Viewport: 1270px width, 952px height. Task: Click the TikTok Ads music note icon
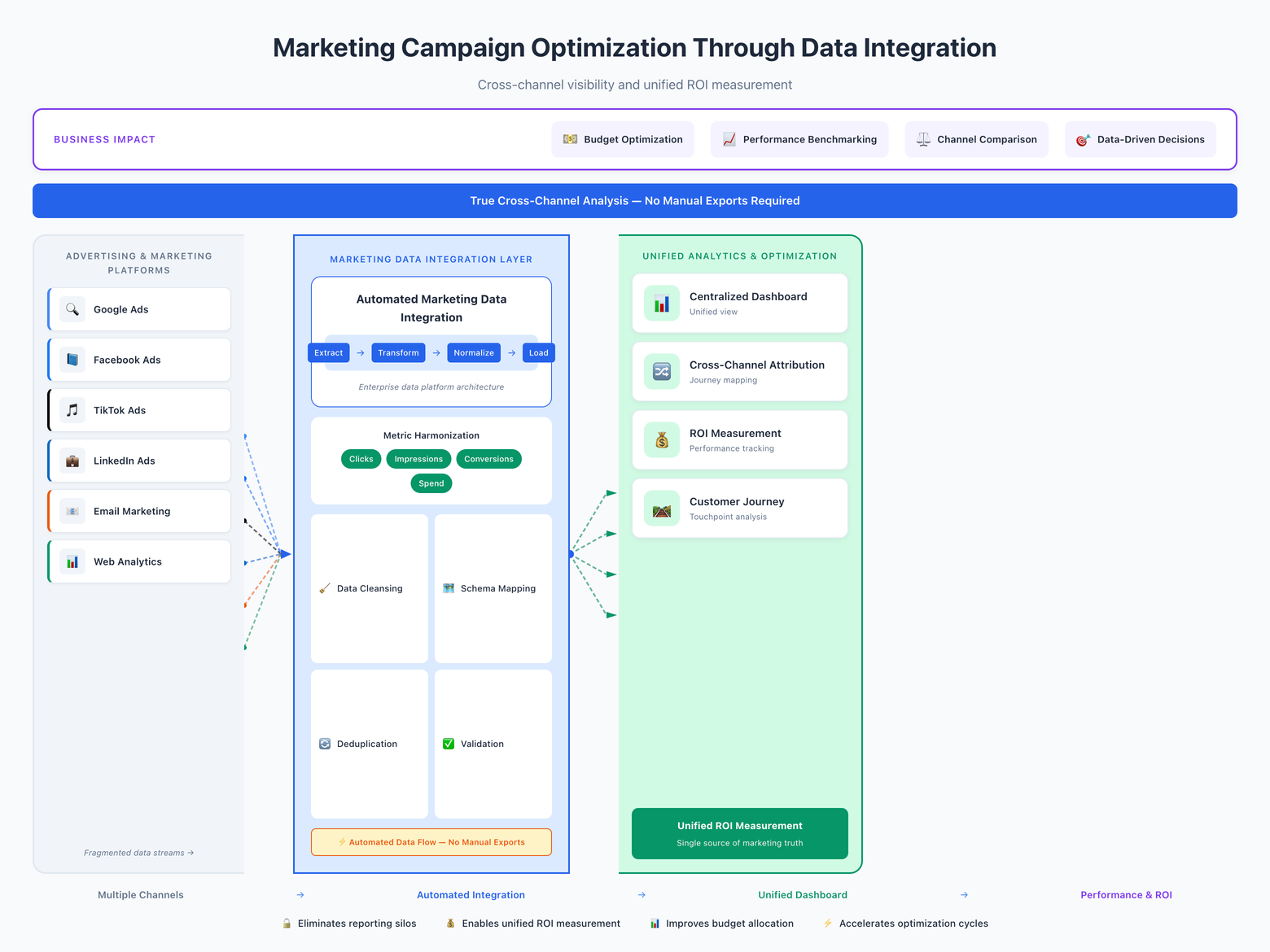72,410
